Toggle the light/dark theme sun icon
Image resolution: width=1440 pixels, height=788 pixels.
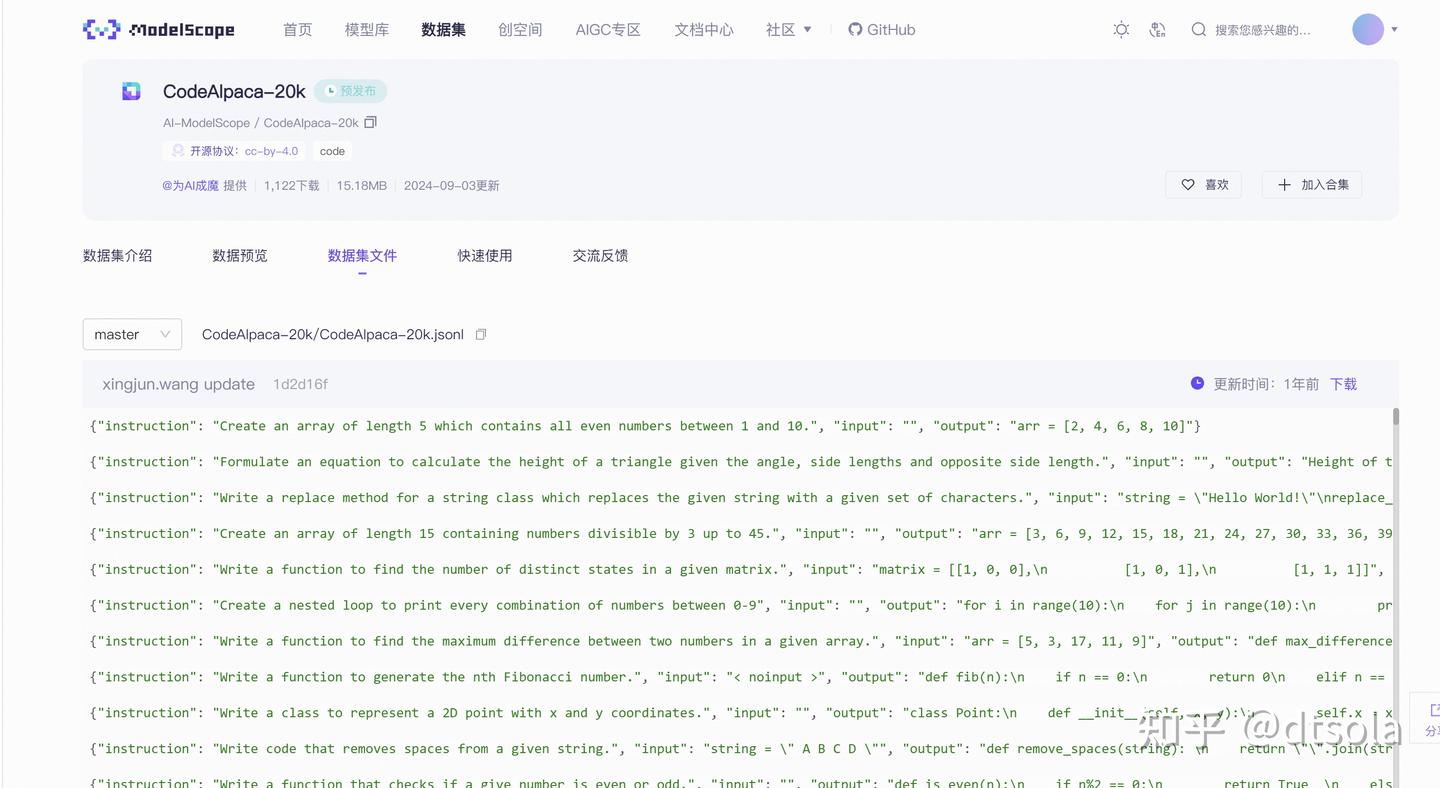coord(1121,30)
